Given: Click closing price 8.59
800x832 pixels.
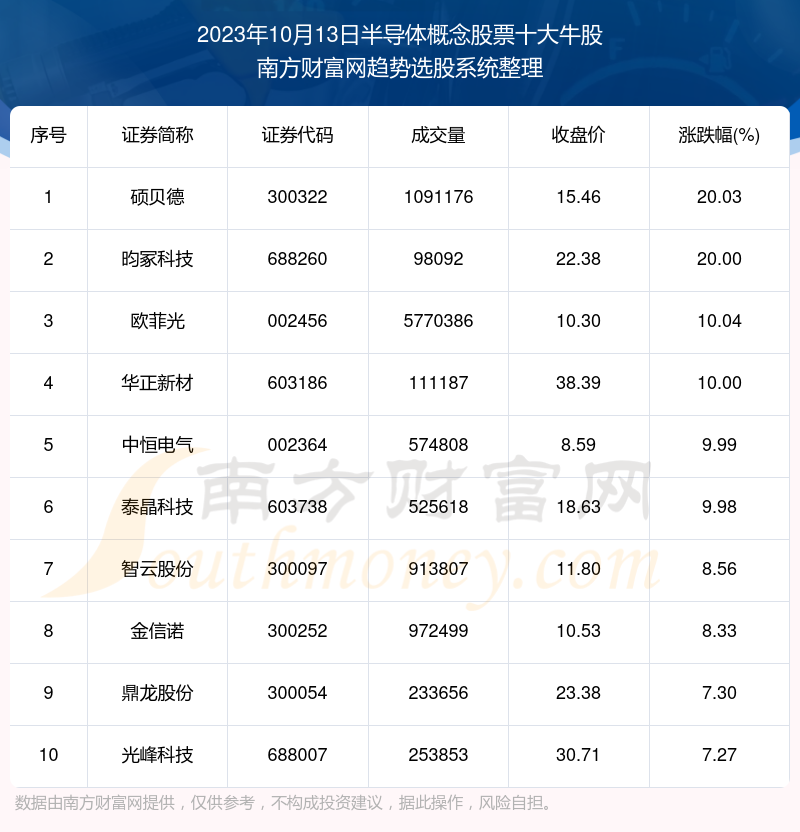Looking at the screenshot, I should coord(578,445).
